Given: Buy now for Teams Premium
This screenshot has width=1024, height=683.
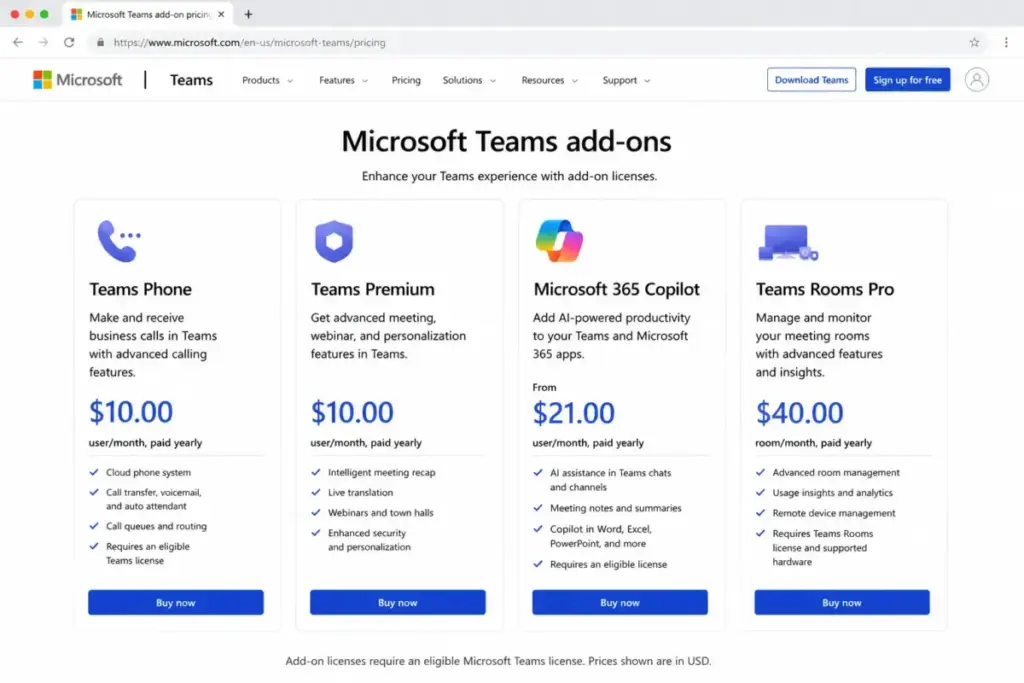Looking at the screenshot, I should (398, 602).
